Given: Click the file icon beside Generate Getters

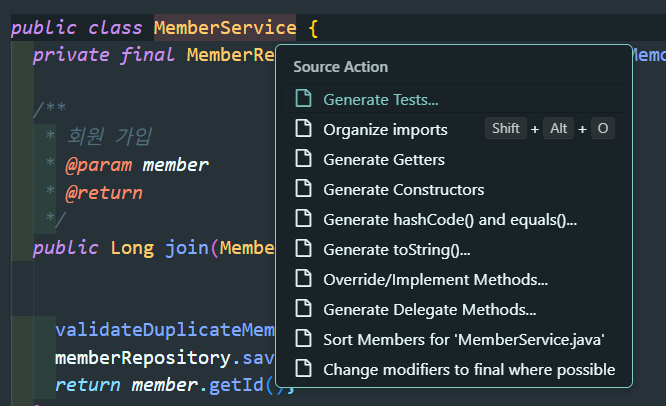Looking at the screenshot, I should (x=303, y=159).
